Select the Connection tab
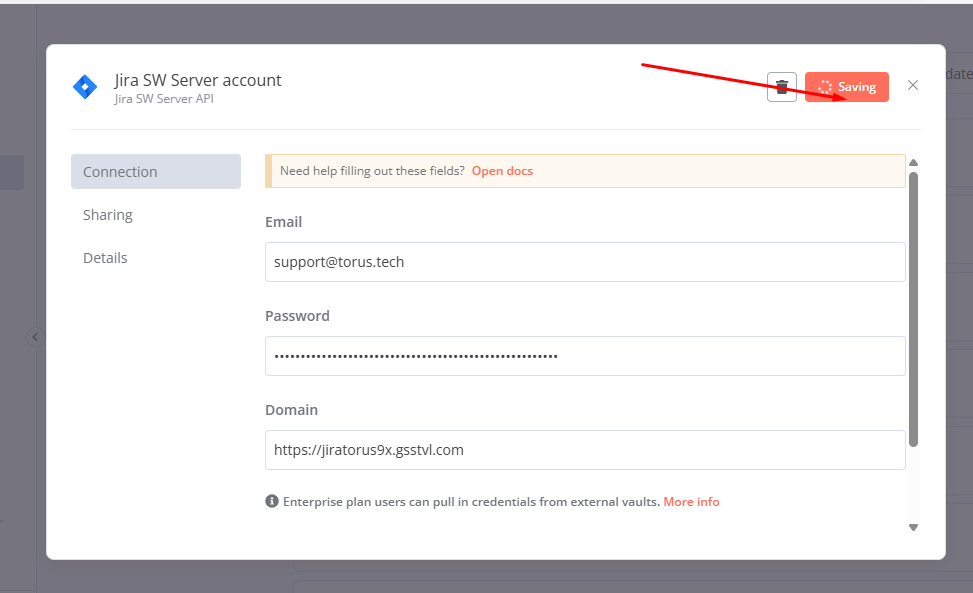The height and width of the screenshot is (593, 973). pyautogui.click(x=156, y=172)
